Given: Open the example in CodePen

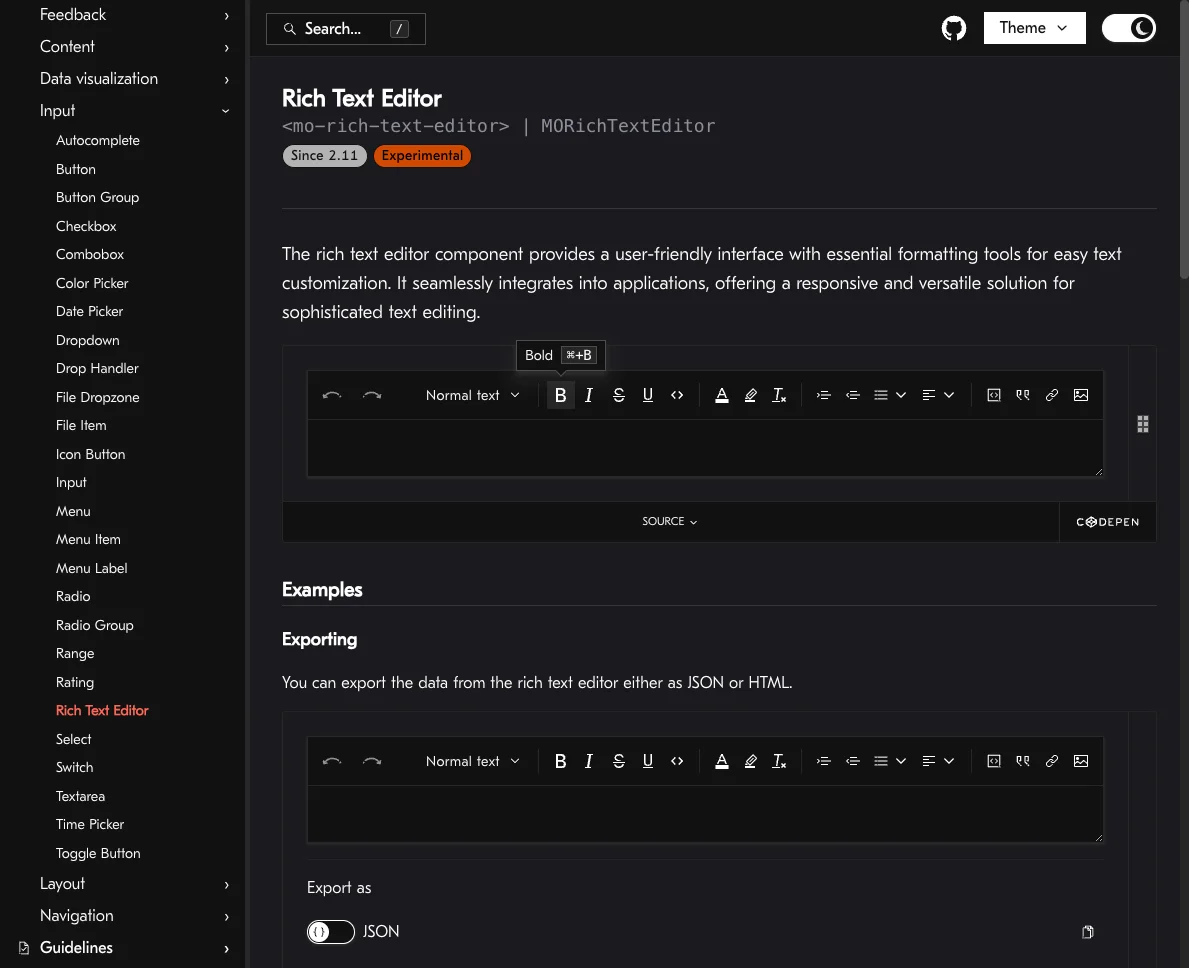Looking at the screenshot, I should (x=1107, y=522).
